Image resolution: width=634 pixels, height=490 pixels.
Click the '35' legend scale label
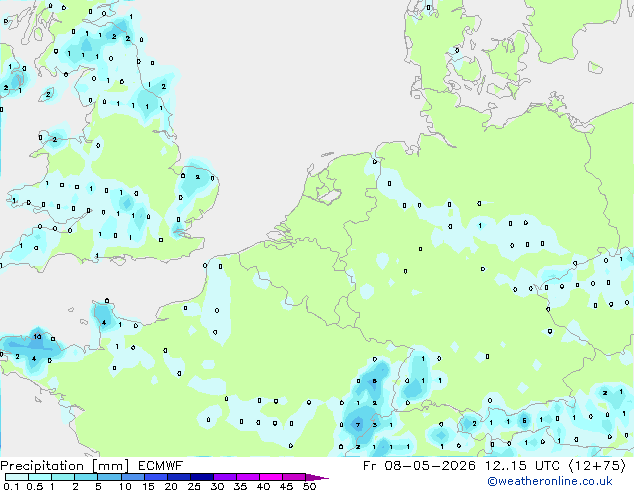pos(240,486)
